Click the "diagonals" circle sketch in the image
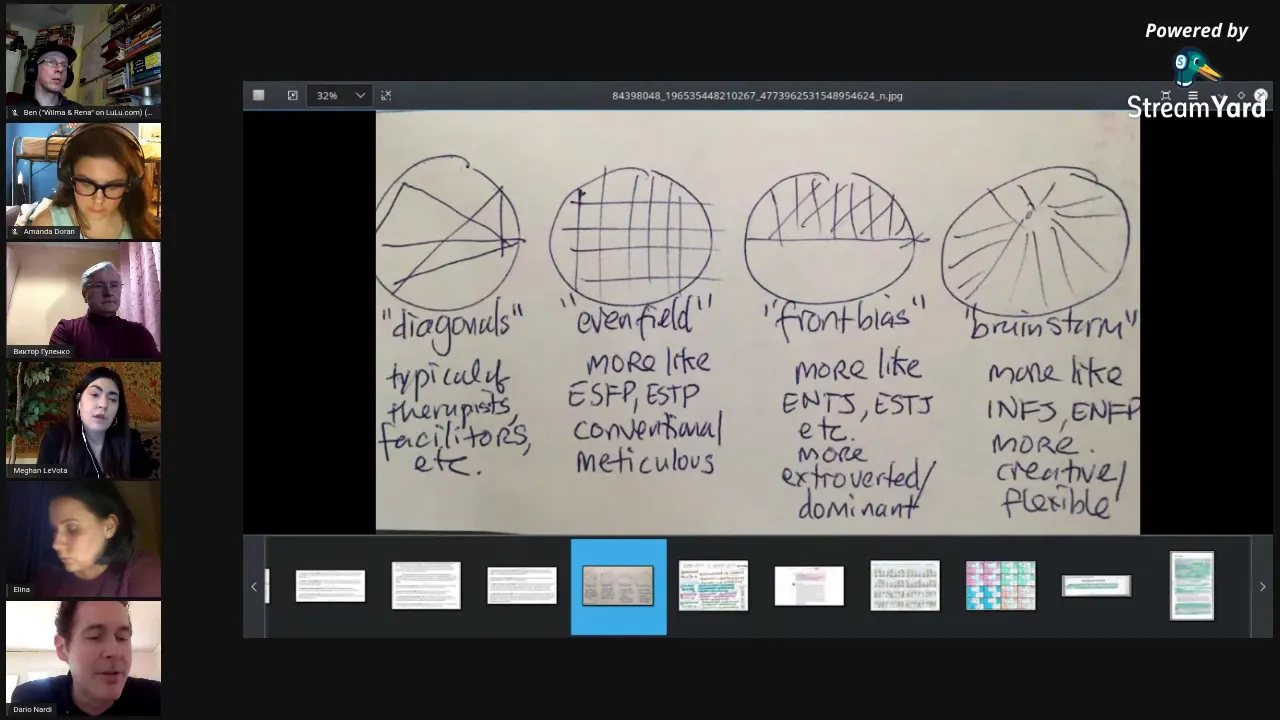 point(449,233)
